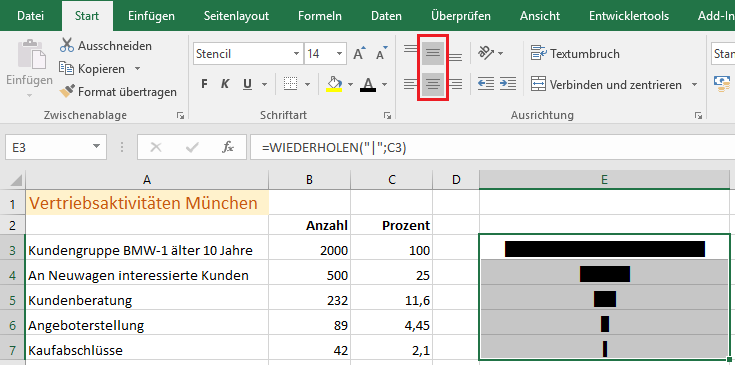Toggle italic formatting with the K button
The width and height of the screenshot is (735, 365).
pos(225,84)
